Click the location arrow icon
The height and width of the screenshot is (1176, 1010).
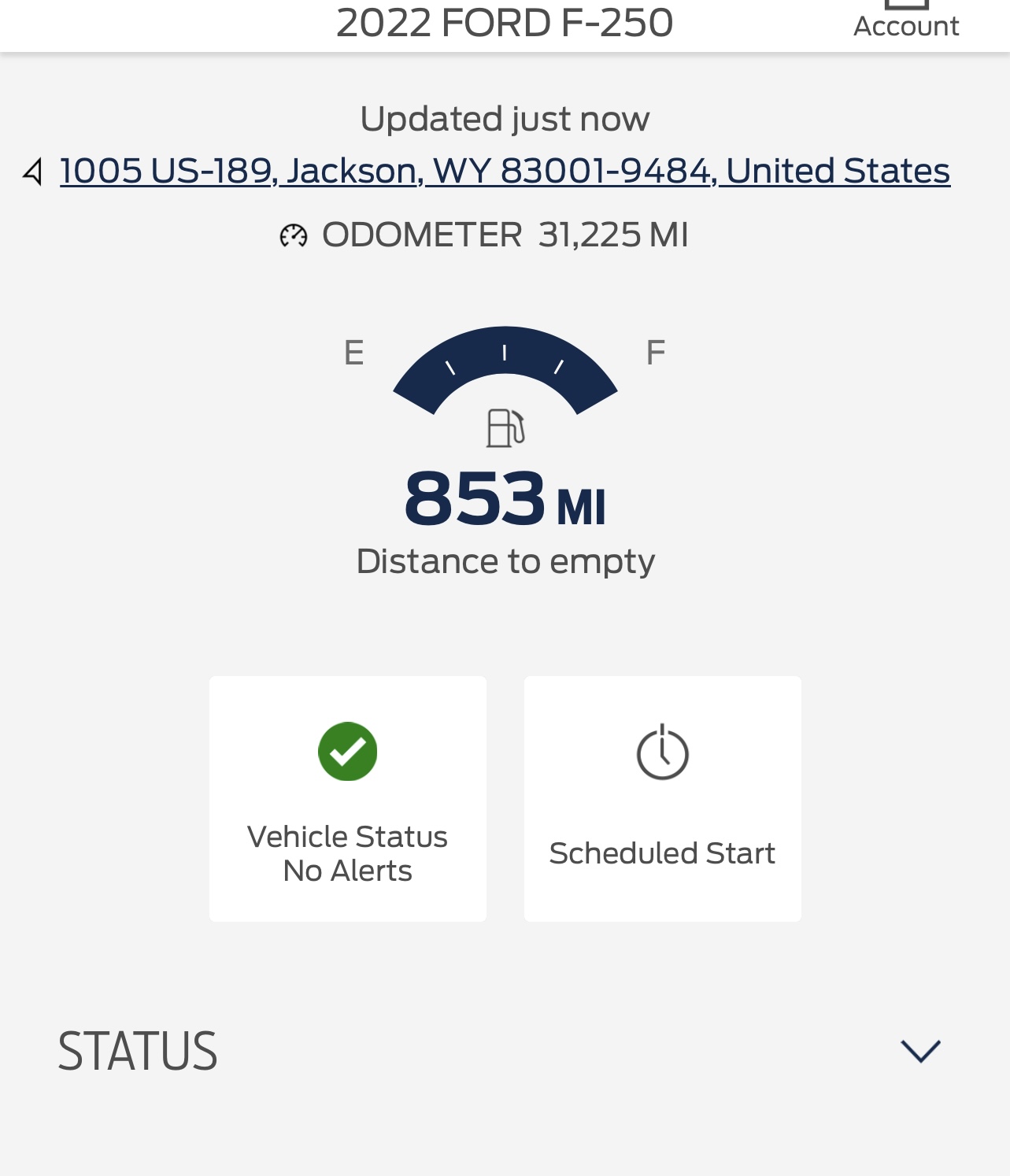pyautogui.click(x=33, y=171)
